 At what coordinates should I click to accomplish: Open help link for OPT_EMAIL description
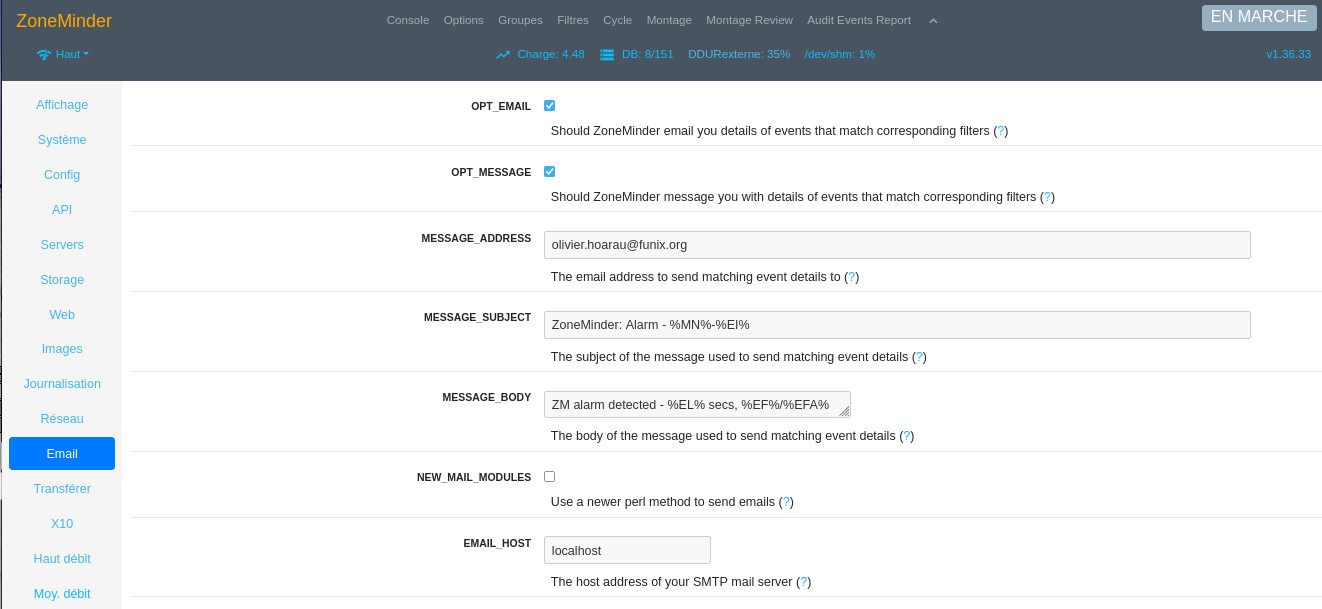coord(1001,131)
